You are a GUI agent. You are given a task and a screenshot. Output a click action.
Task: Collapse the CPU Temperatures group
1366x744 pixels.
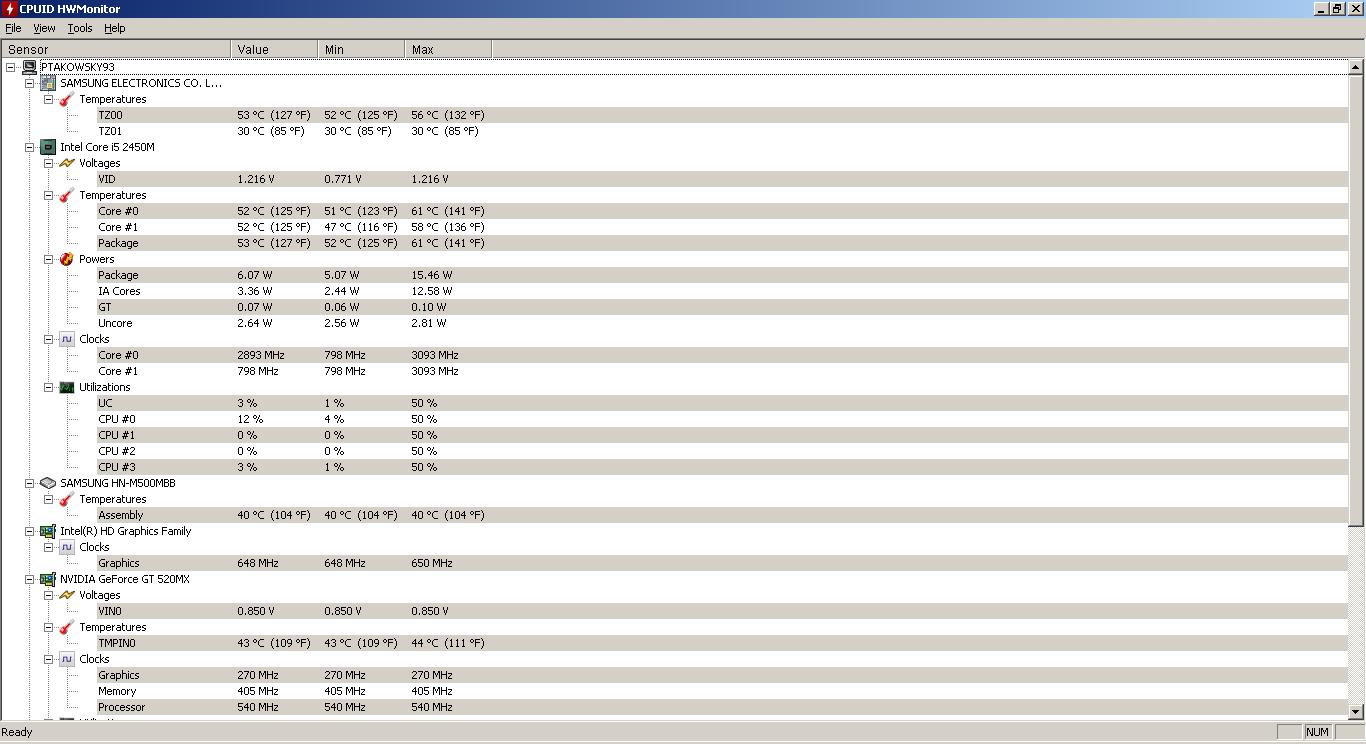pos(48,195)
